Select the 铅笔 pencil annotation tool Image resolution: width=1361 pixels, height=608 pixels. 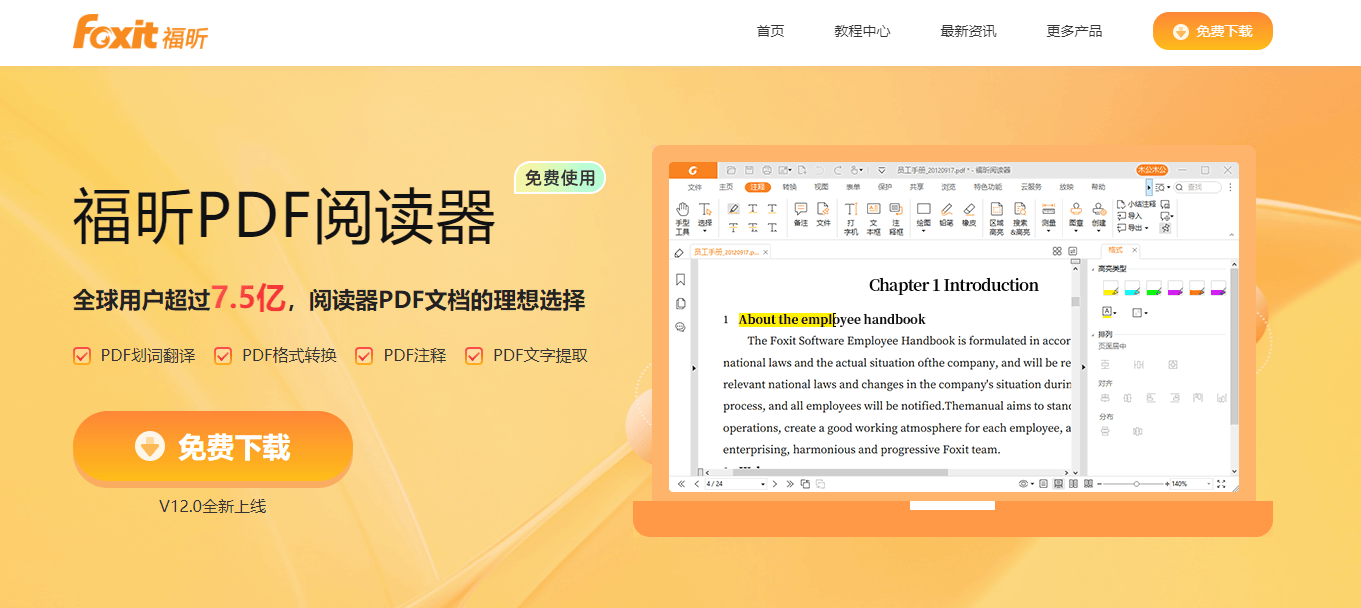[946, 210]
